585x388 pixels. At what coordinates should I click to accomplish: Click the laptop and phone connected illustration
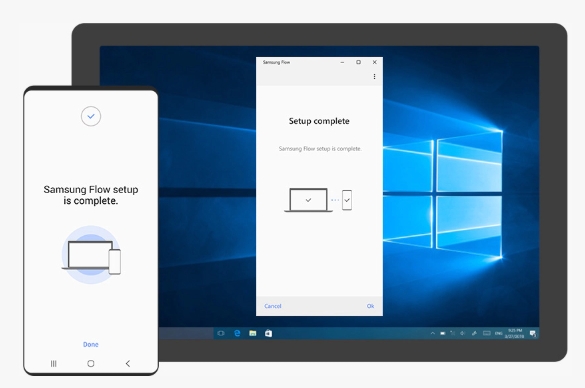tap(318, 200)
